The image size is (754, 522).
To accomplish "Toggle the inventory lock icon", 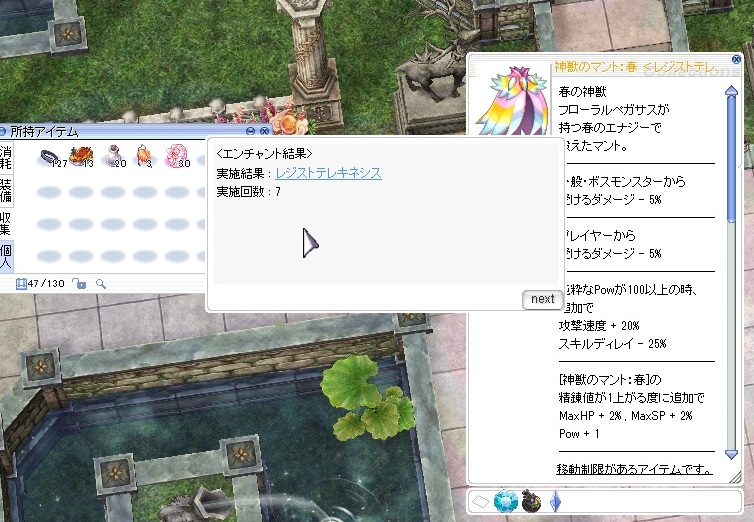I will coord(80,284).
